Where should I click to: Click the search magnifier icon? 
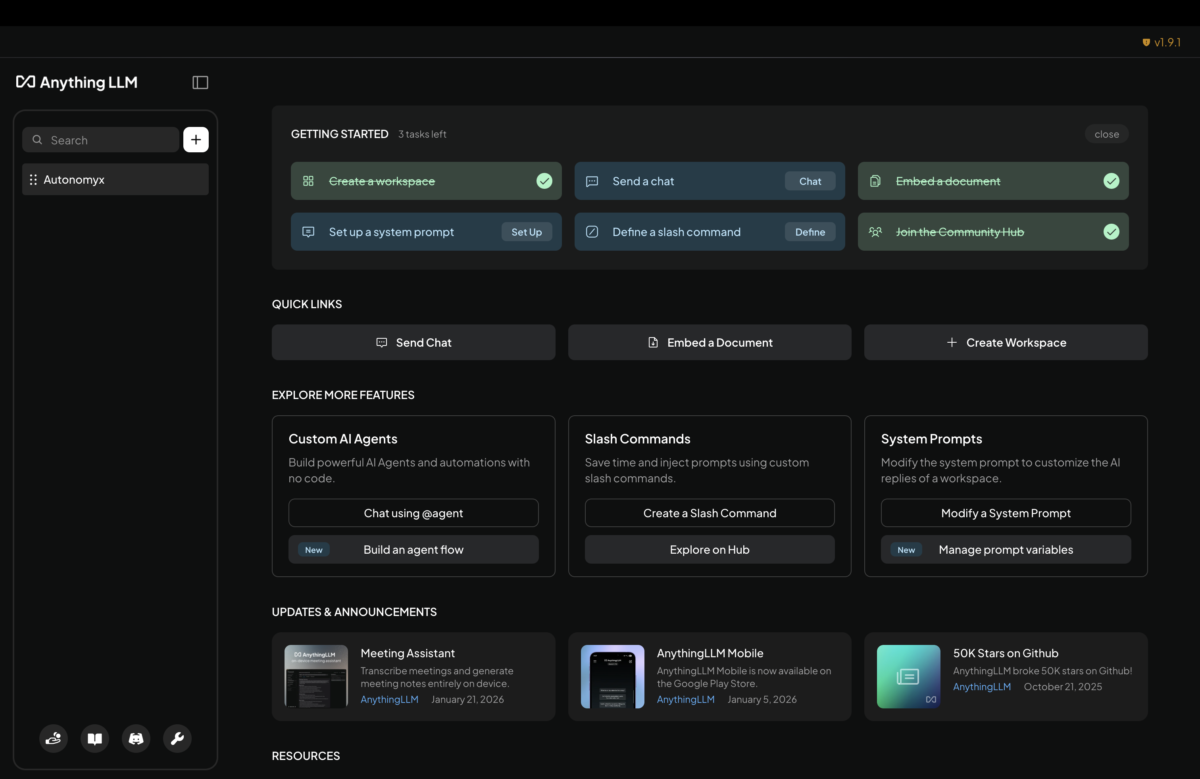[36, 139]
